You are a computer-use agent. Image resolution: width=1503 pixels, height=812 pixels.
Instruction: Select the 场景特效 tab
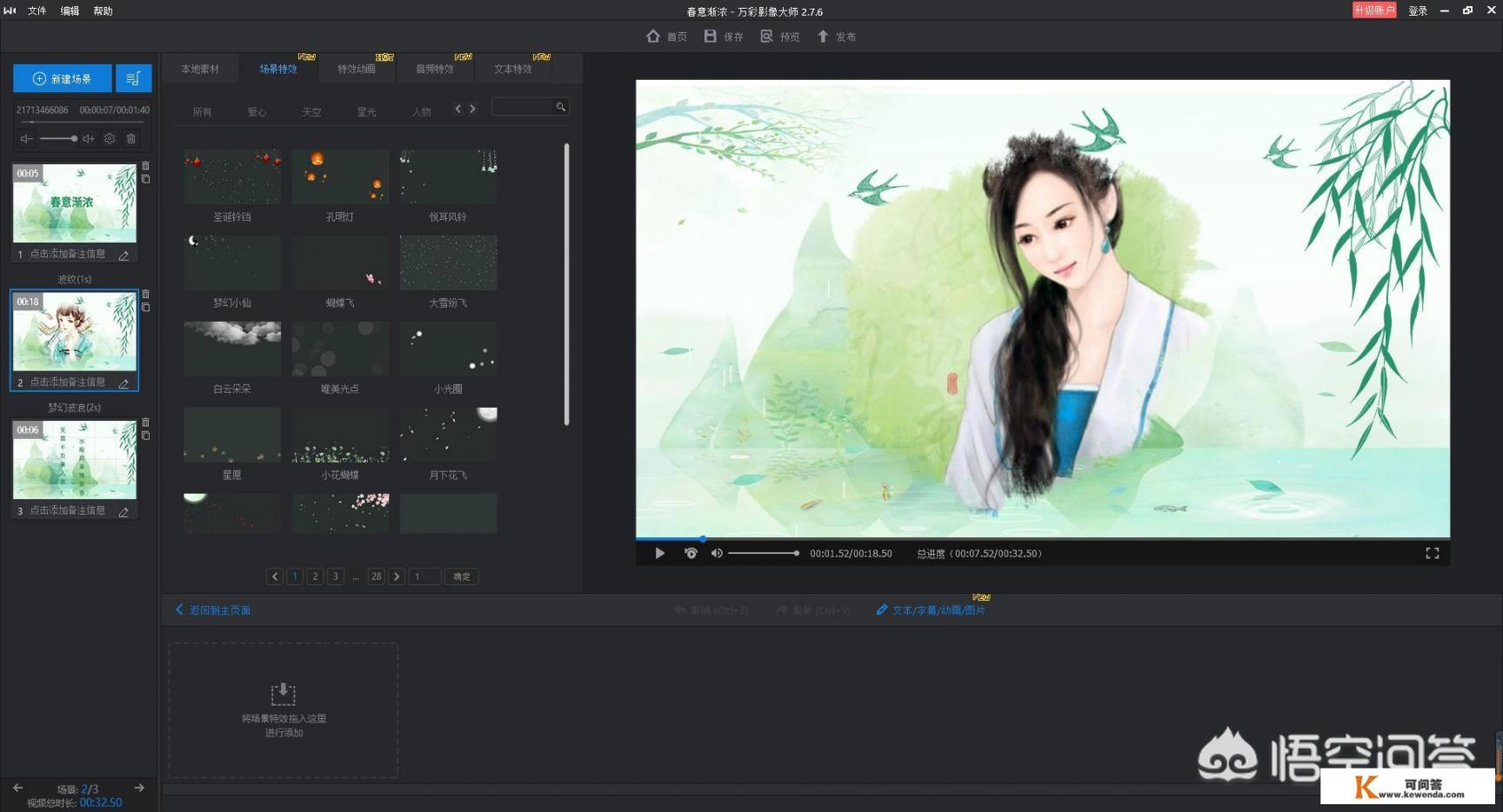pyautogui.click(x=278, y=69)
